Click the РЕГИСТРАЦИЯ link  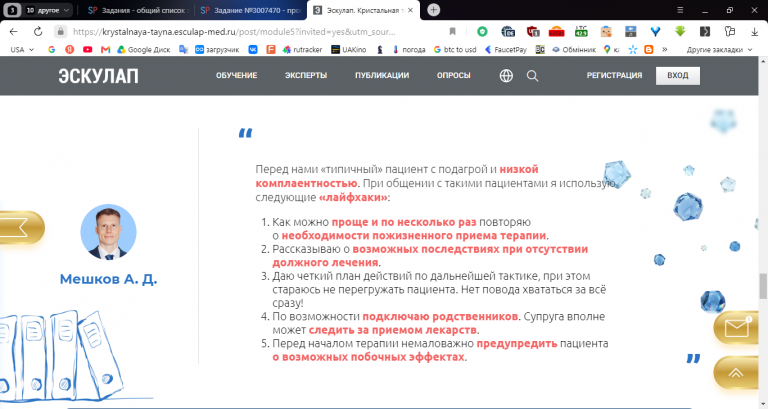pos(614,75)
